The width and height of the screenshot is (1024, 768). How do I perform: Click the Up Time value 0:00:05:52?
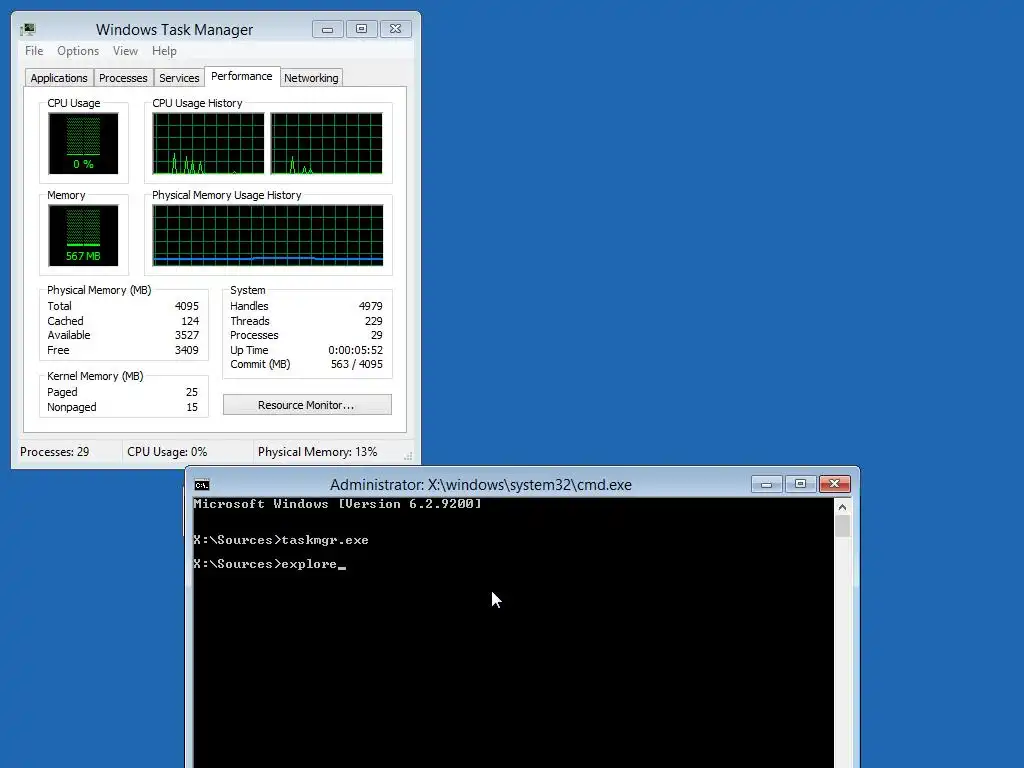coord(355,351)
